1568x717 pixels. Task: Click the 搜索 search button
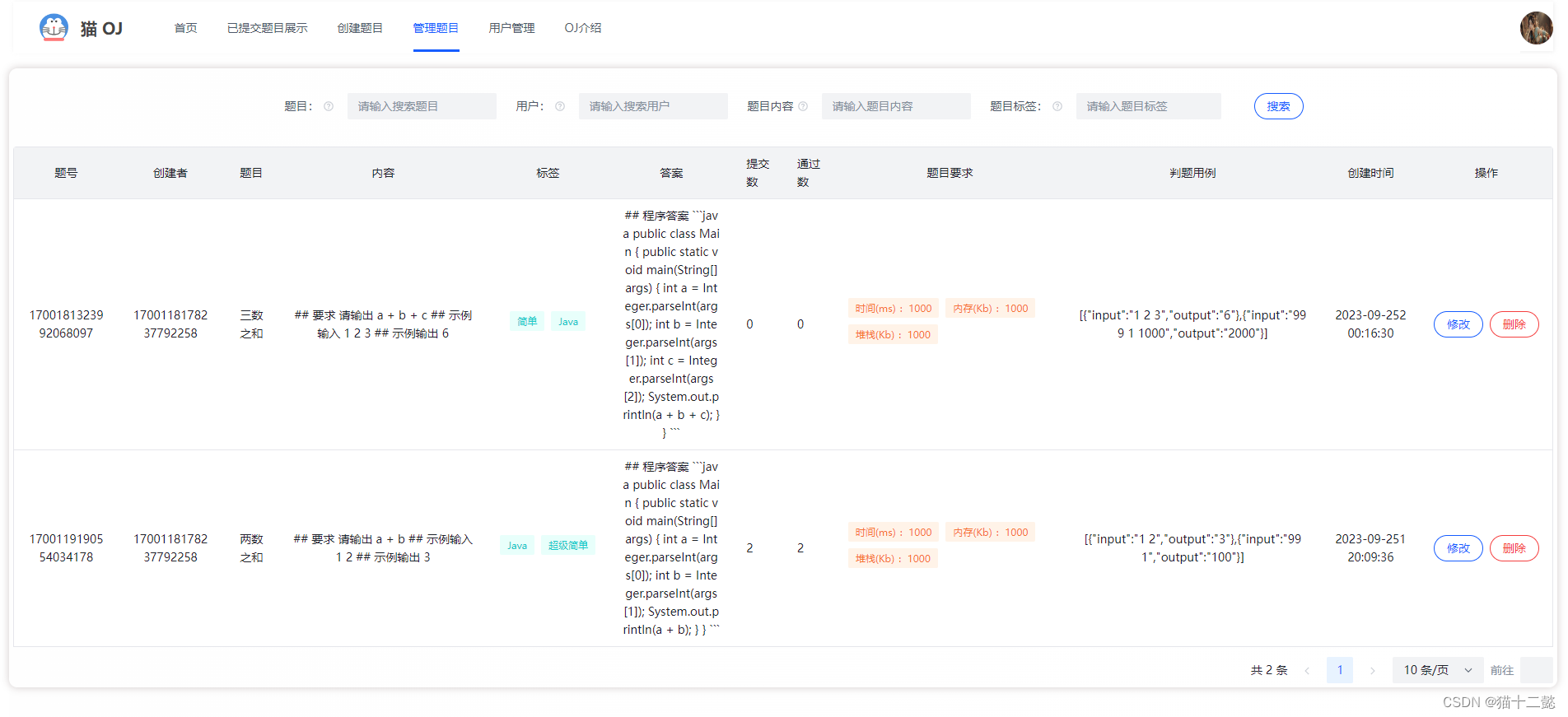coord(1278,106)
